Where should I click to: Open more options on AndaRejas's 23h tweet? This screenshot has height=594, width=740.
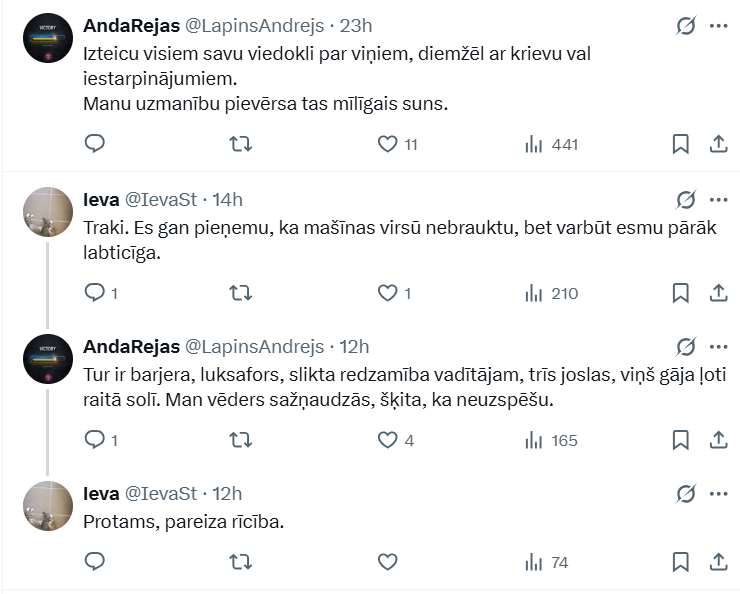718,26
